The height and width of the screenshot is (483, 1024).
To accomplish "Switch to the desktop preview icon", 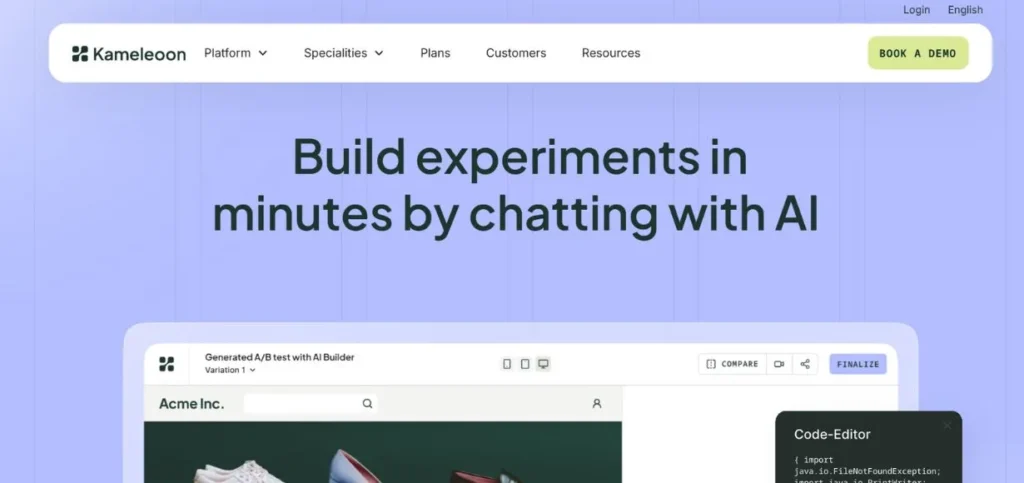I will 543,364.
